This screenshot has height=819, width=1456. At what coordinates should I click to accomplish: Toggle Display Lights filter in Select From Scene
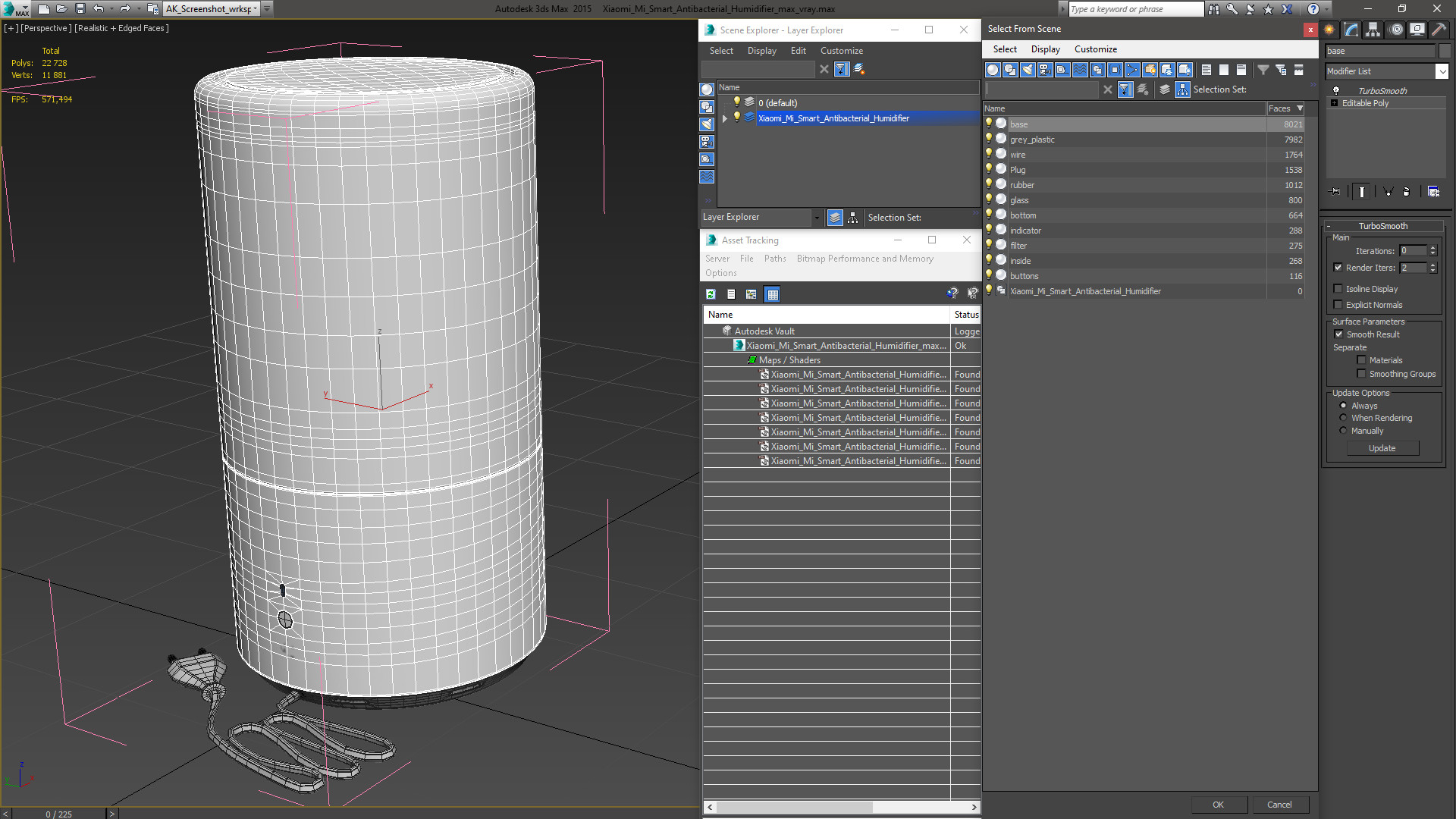[x=1028, y=70]
